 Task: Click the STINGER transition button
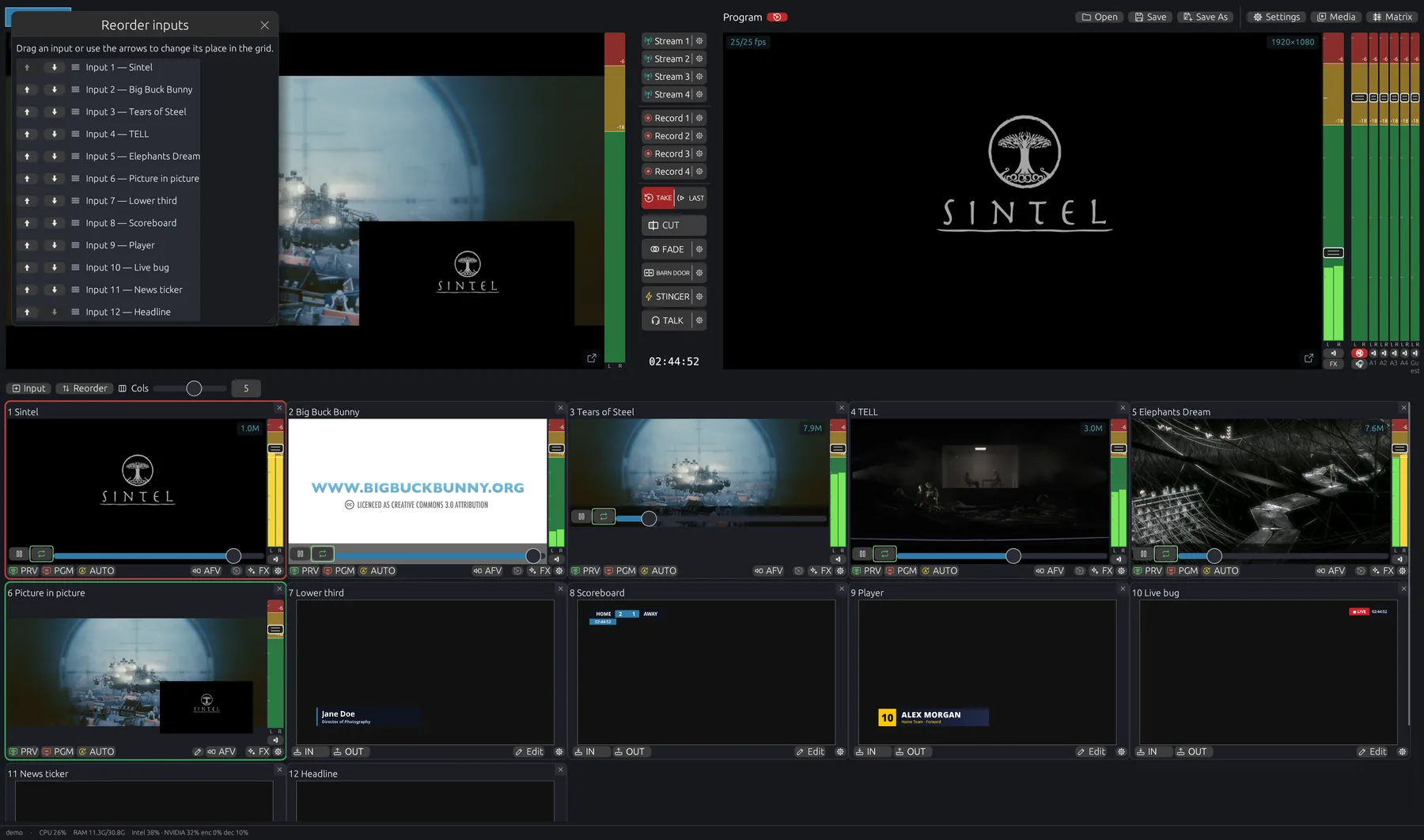[667, 297]
